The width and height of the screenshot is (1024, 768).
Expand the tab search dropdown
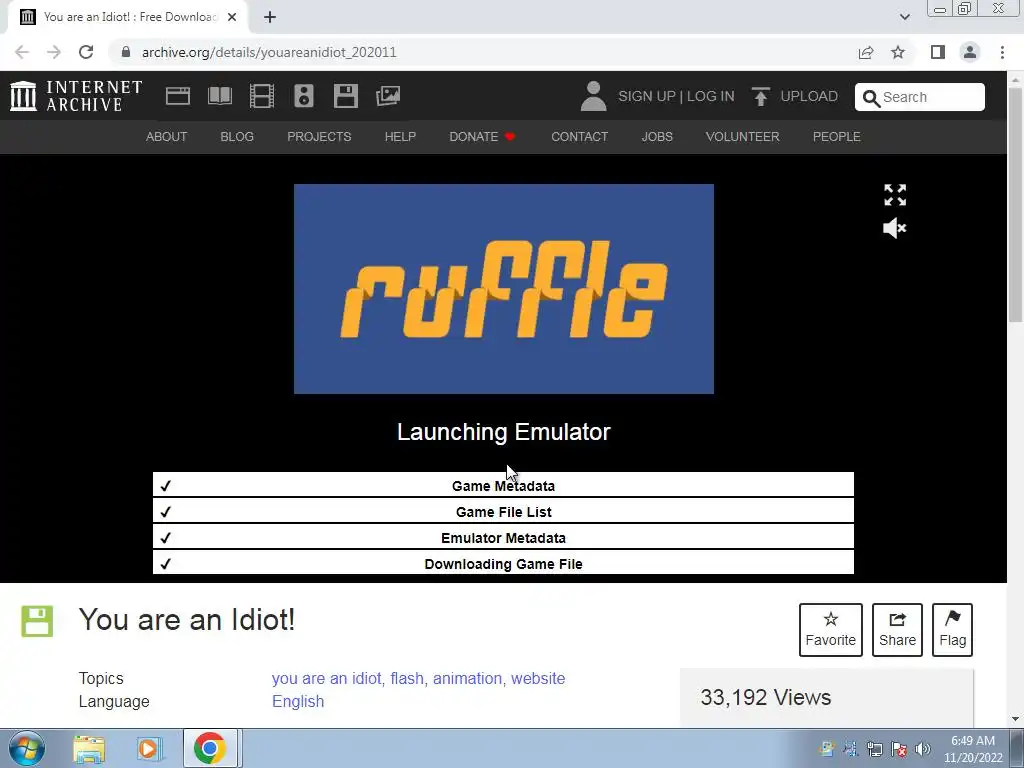tap(904, 17)
